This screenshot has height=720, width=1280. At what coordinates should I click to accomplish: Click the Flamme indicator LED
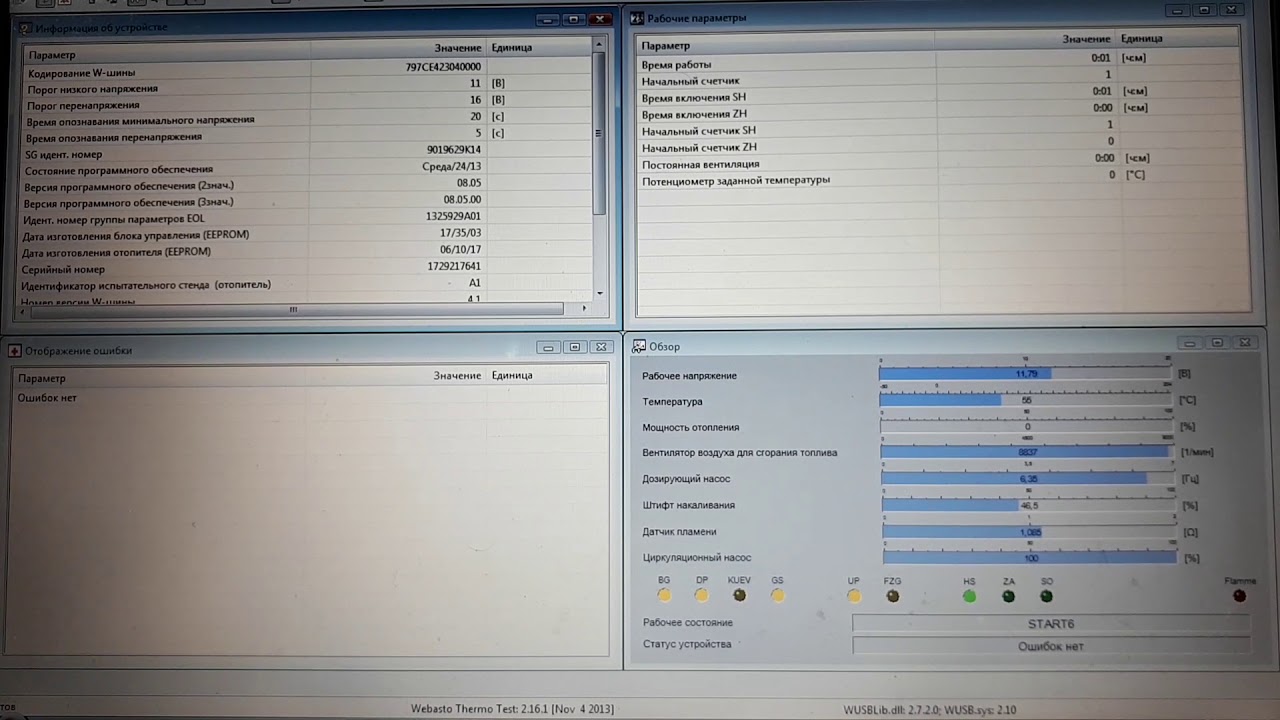point(1239,596)
